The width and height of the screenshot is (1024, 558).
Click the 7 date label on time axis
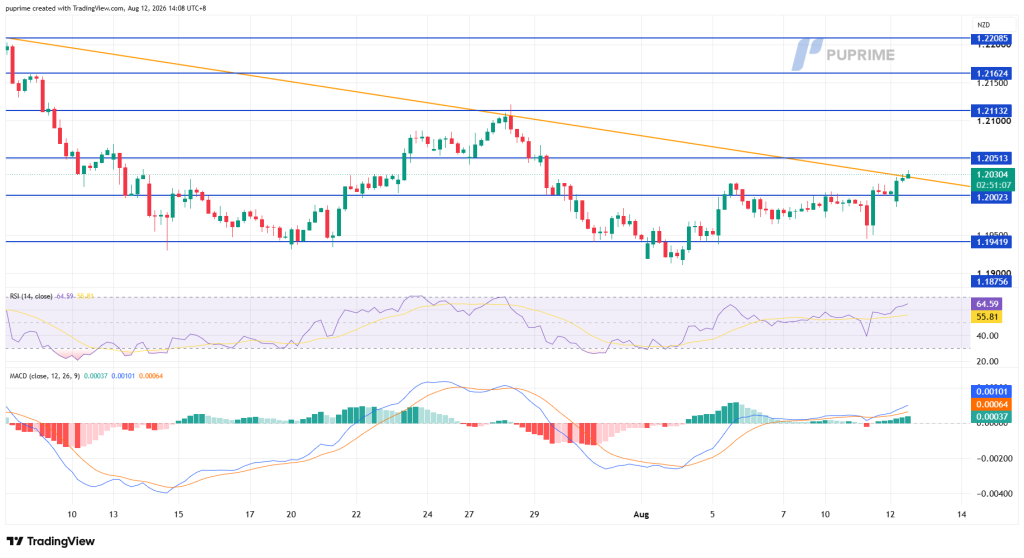[x=784, y=515]
